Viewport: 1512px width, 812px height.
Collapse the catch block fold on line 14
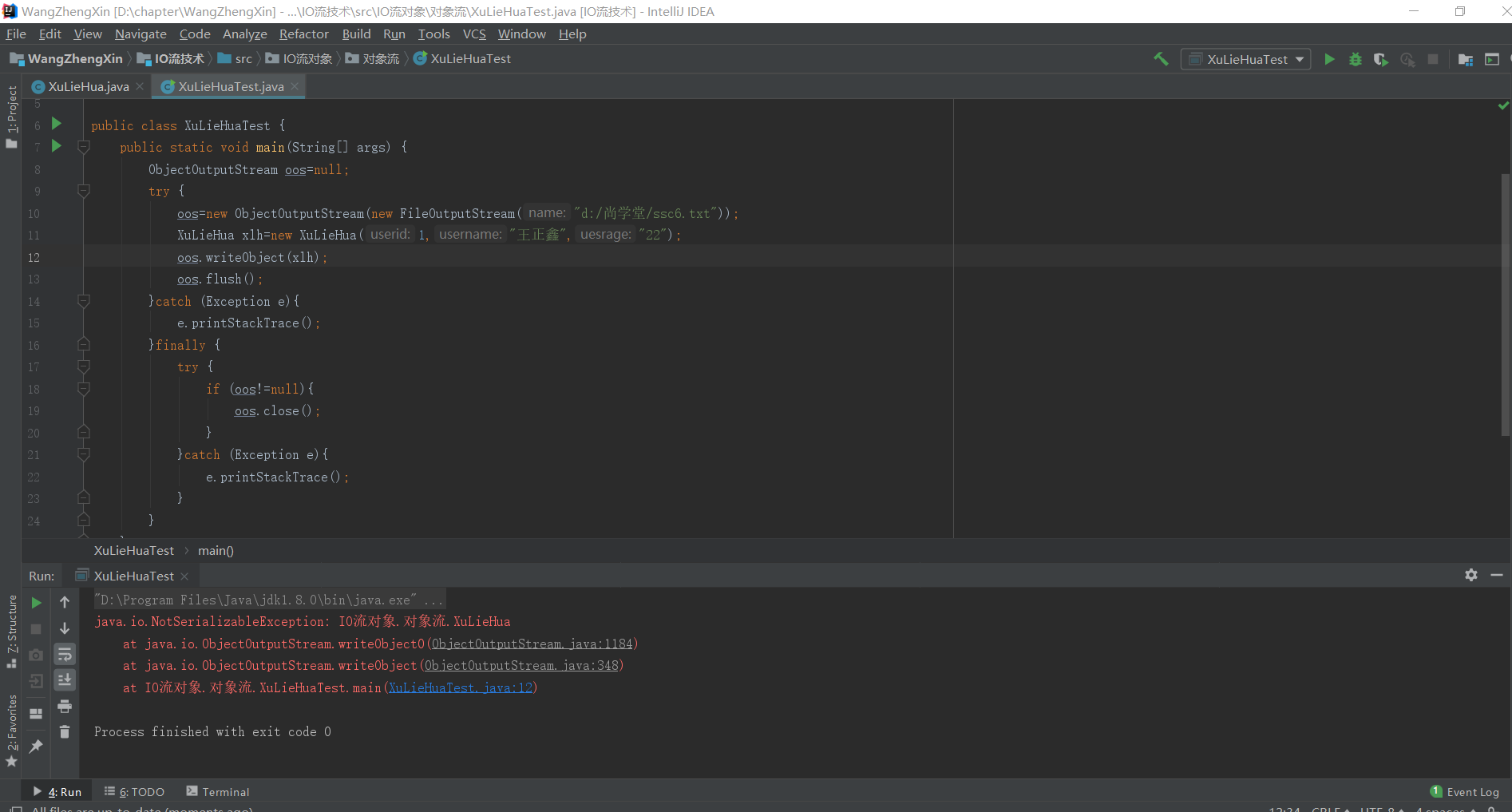point(83,301)
